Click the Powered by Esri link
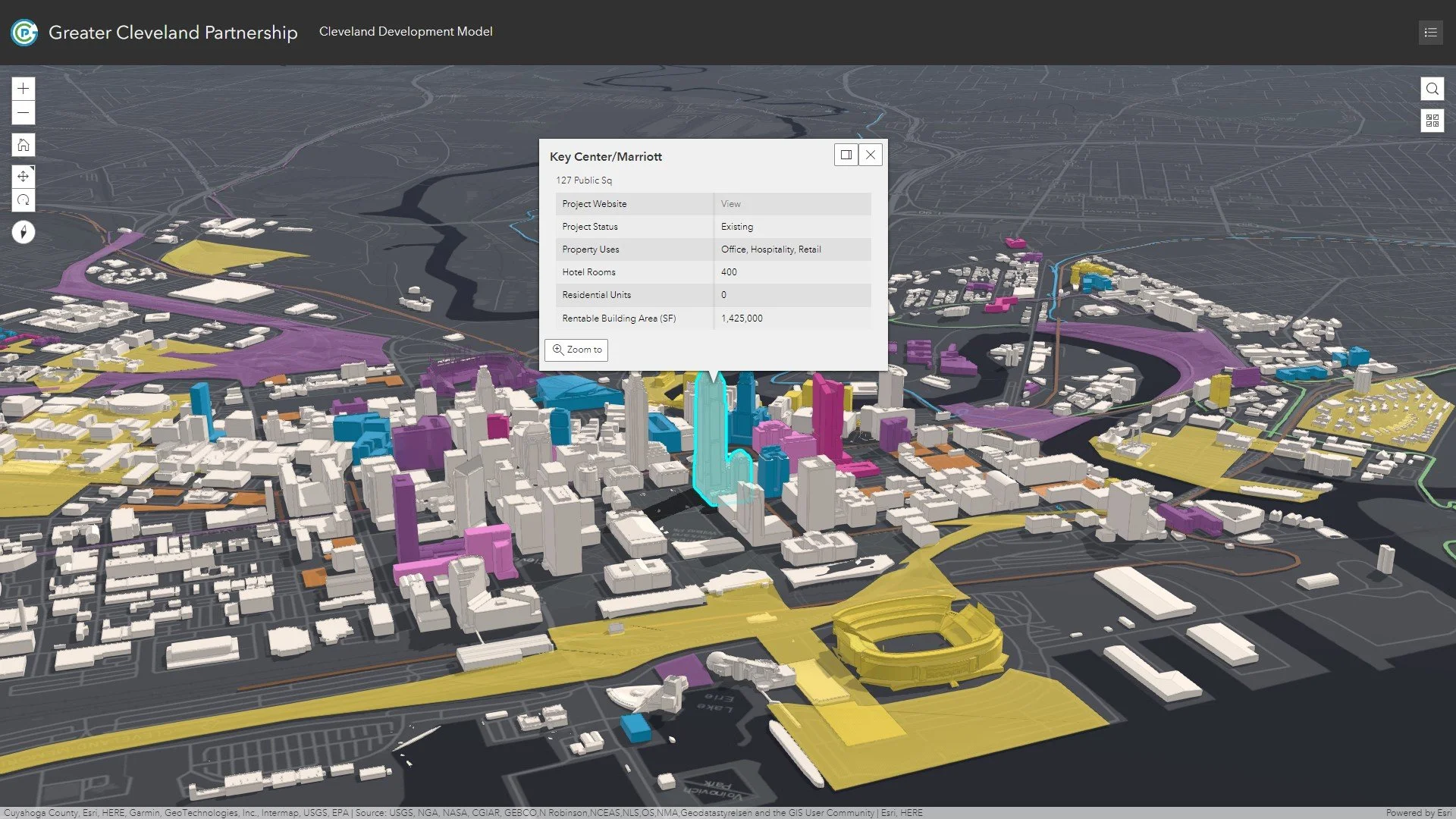The image size is (1456, 819). tap(1421, 812)
